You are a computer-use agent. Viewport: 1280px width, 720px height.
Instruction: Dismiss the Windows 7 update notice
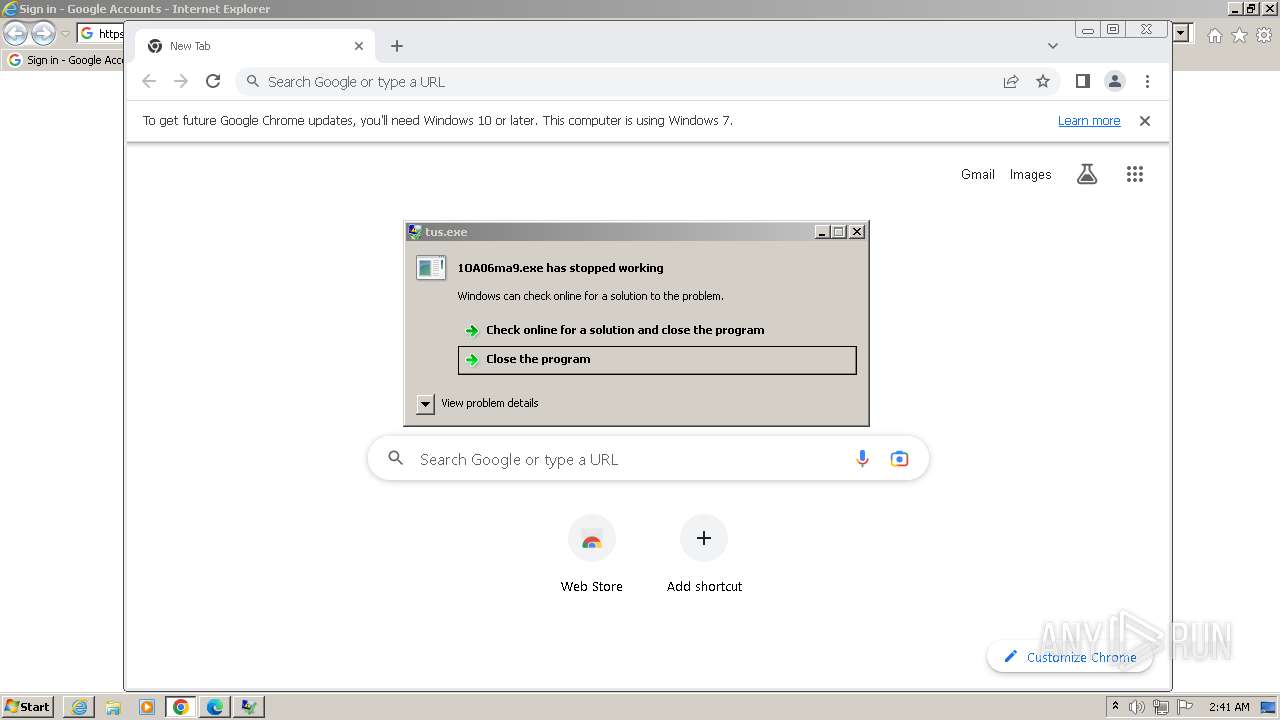point(1145,121)
